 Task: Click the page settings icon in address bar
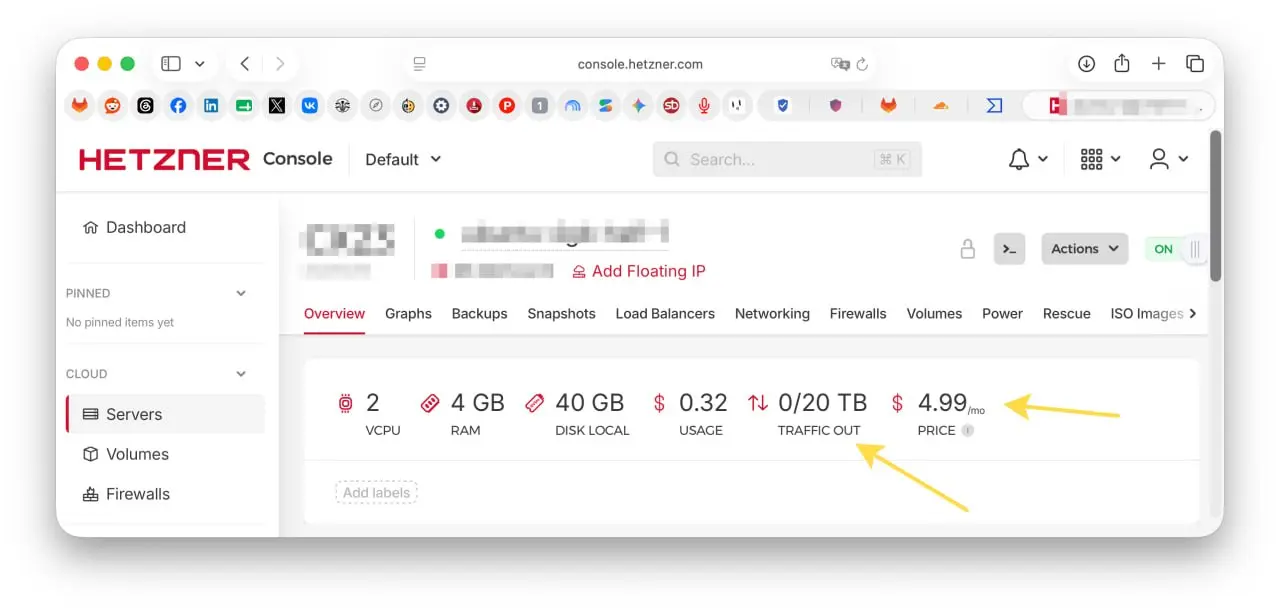coord(419,64)
